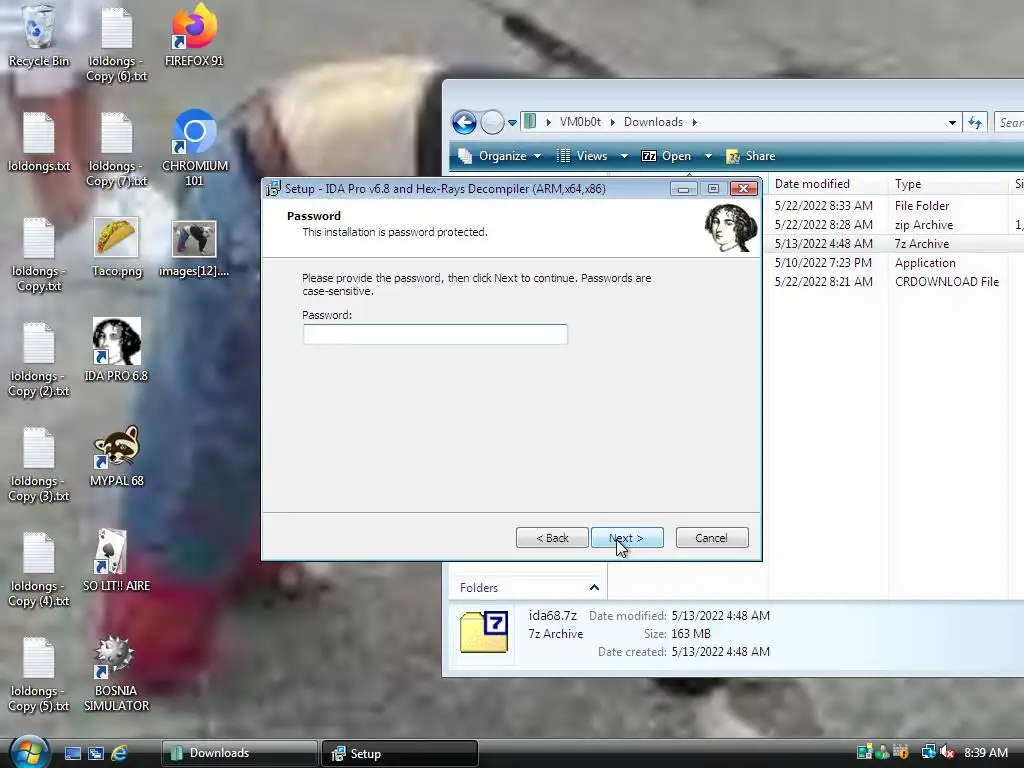Cancel the IDA Pro installation
This screenshot has width=1024, height=768.
(712, 537)
